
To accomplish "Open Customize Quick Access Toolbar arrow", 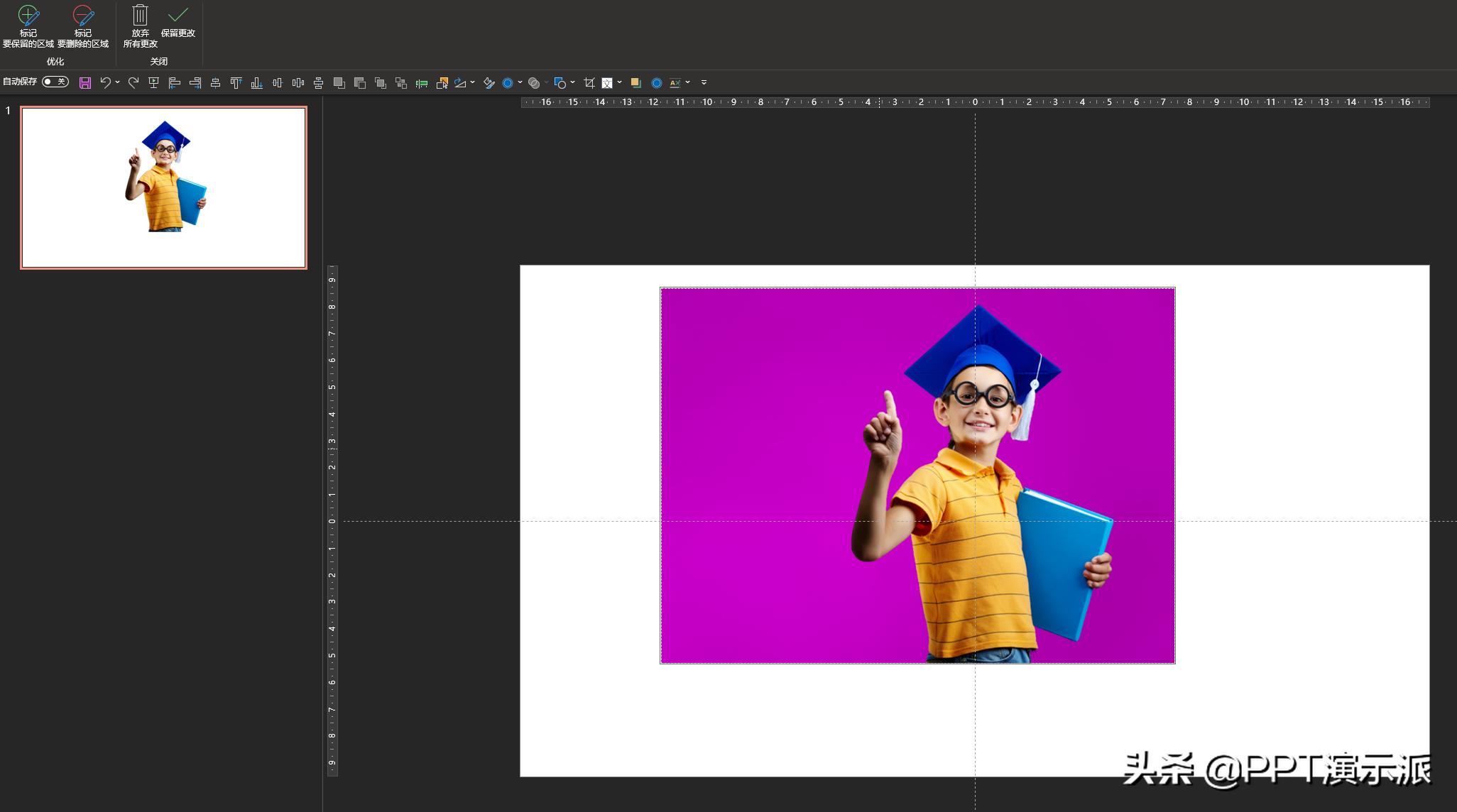I will (704, 82).
